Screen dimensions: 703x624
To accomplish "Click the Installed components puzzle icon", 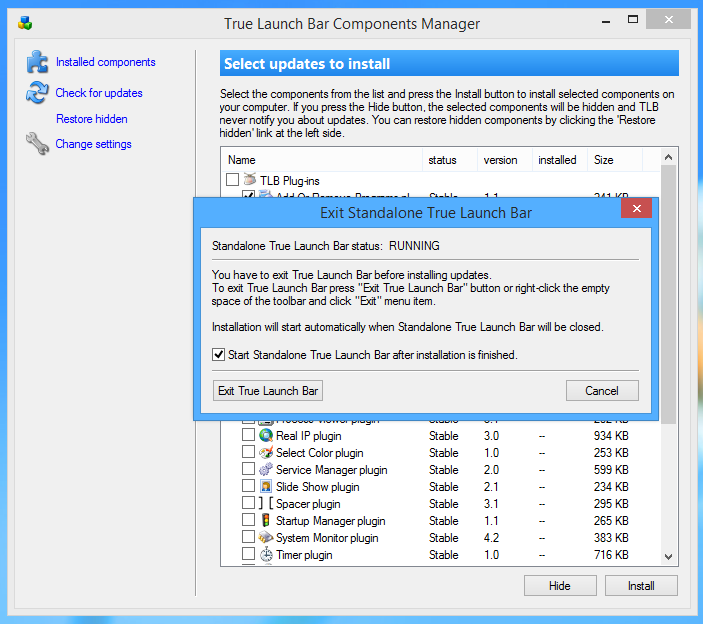I will (x=37, y=62).
